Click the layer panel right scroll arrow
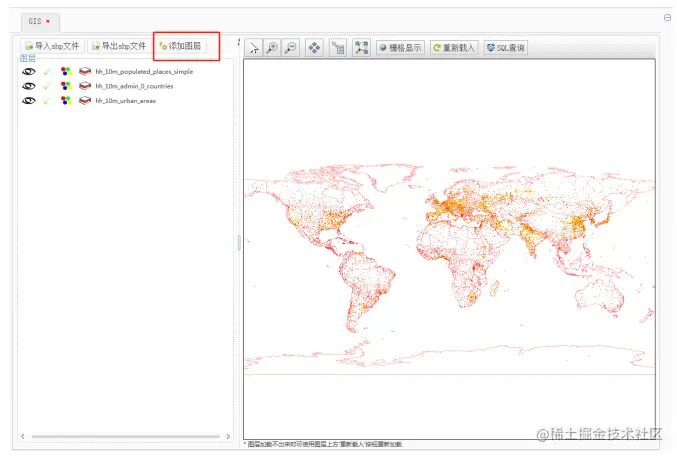 click(228, 437)
